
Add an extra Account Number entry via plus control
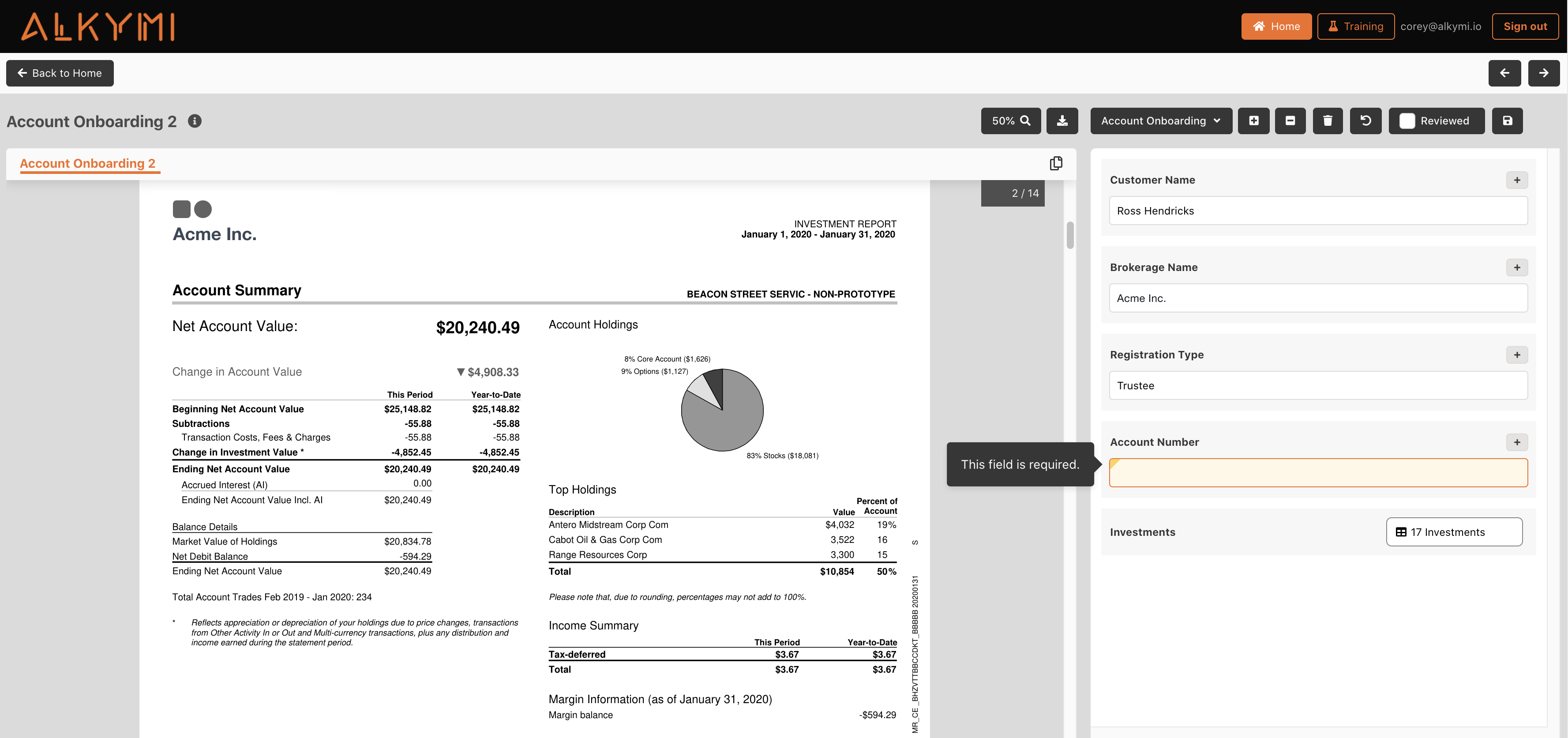tap(1517, 443)
